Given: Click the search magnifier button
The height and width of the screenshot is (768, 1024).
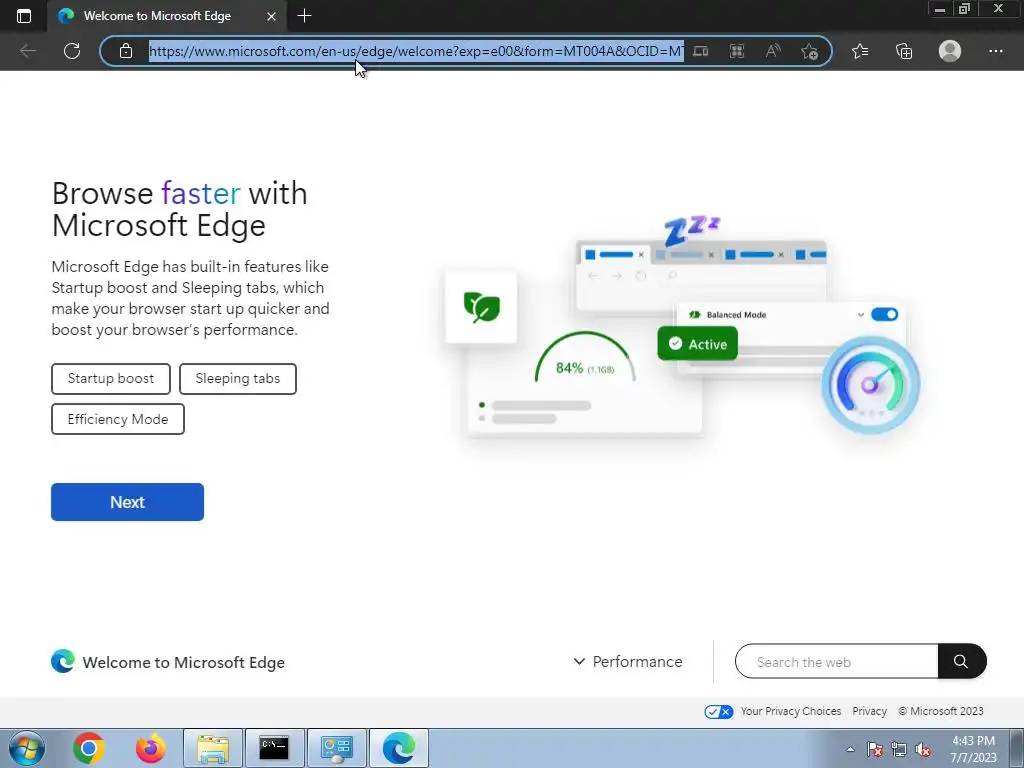Looking at the screenshot, I should click(x=961, y=662).
